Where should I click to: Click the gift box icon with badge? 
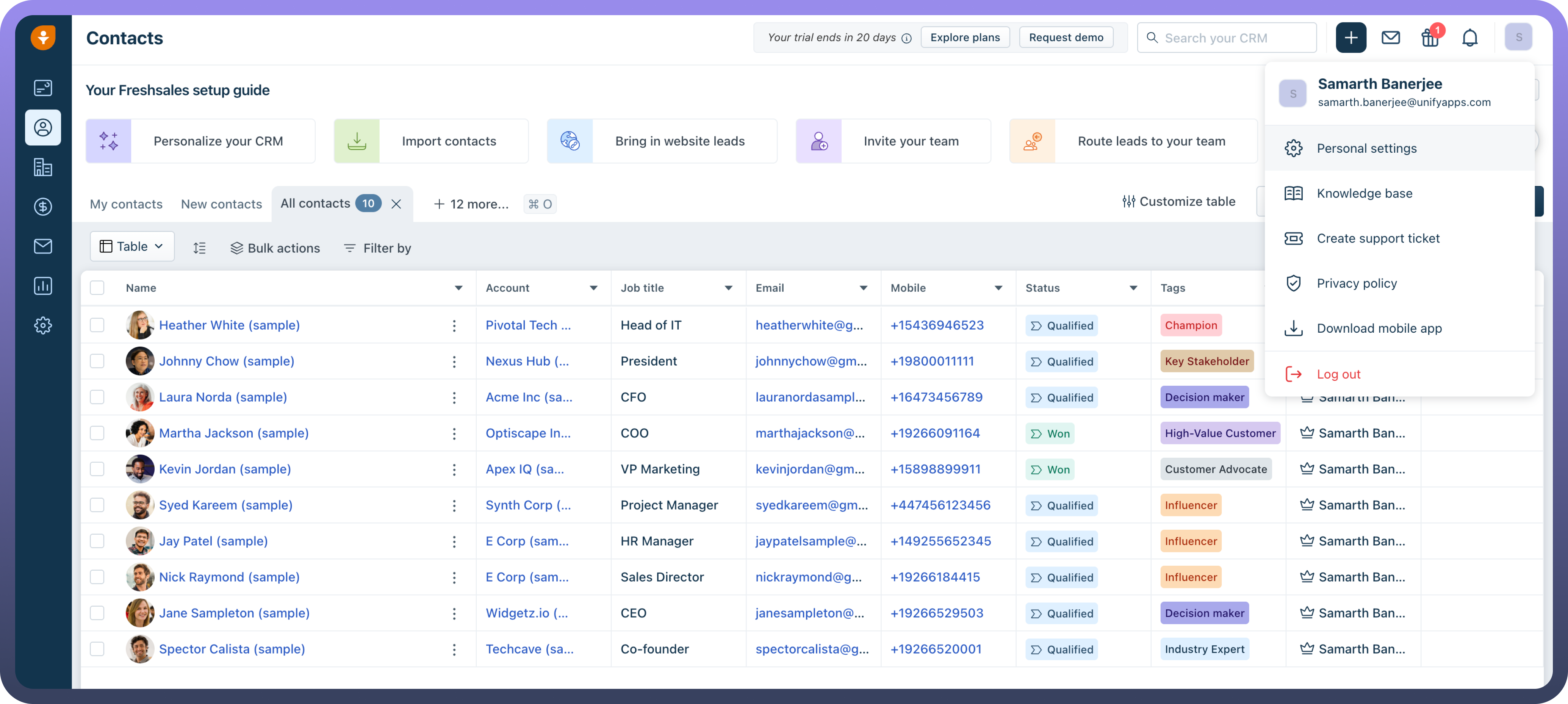pos(1430,38)
